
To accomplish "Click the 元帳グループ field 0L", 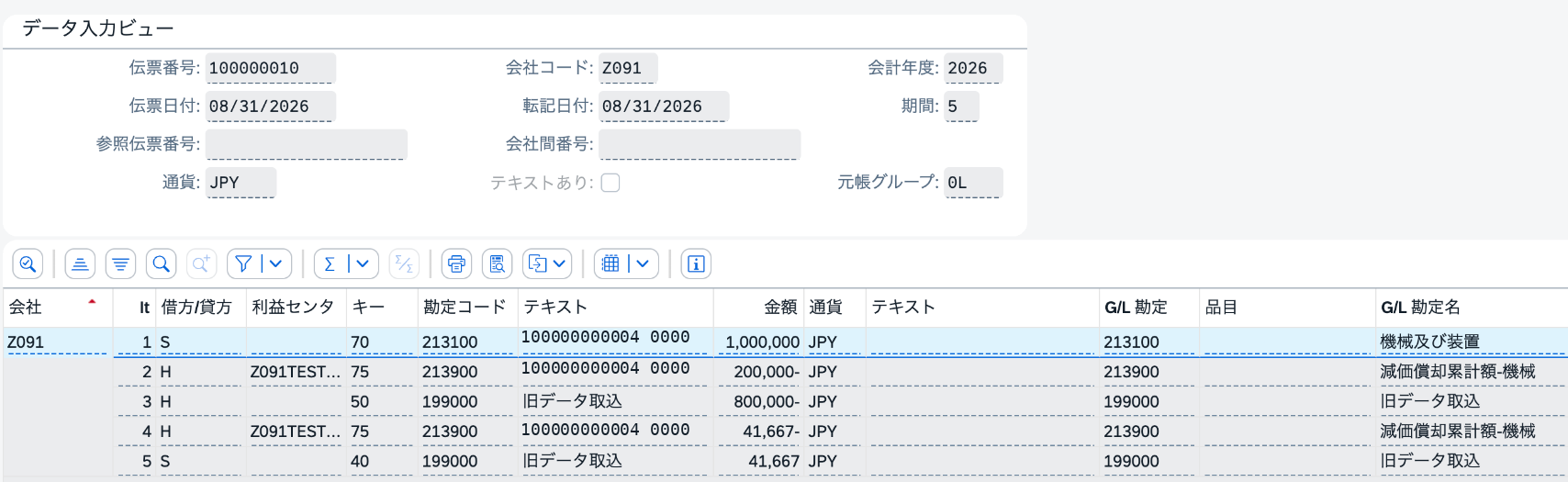I will pos(973,183).
